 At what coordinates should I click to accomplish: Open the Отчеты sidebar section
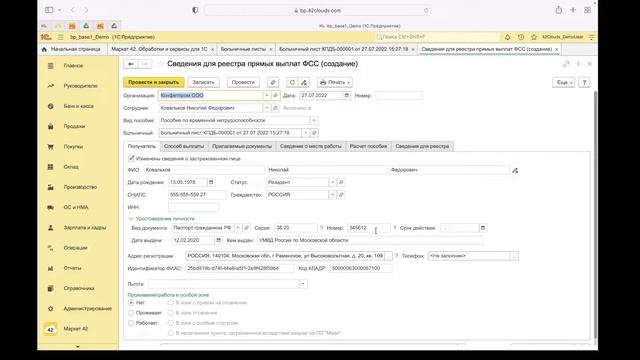72,268
